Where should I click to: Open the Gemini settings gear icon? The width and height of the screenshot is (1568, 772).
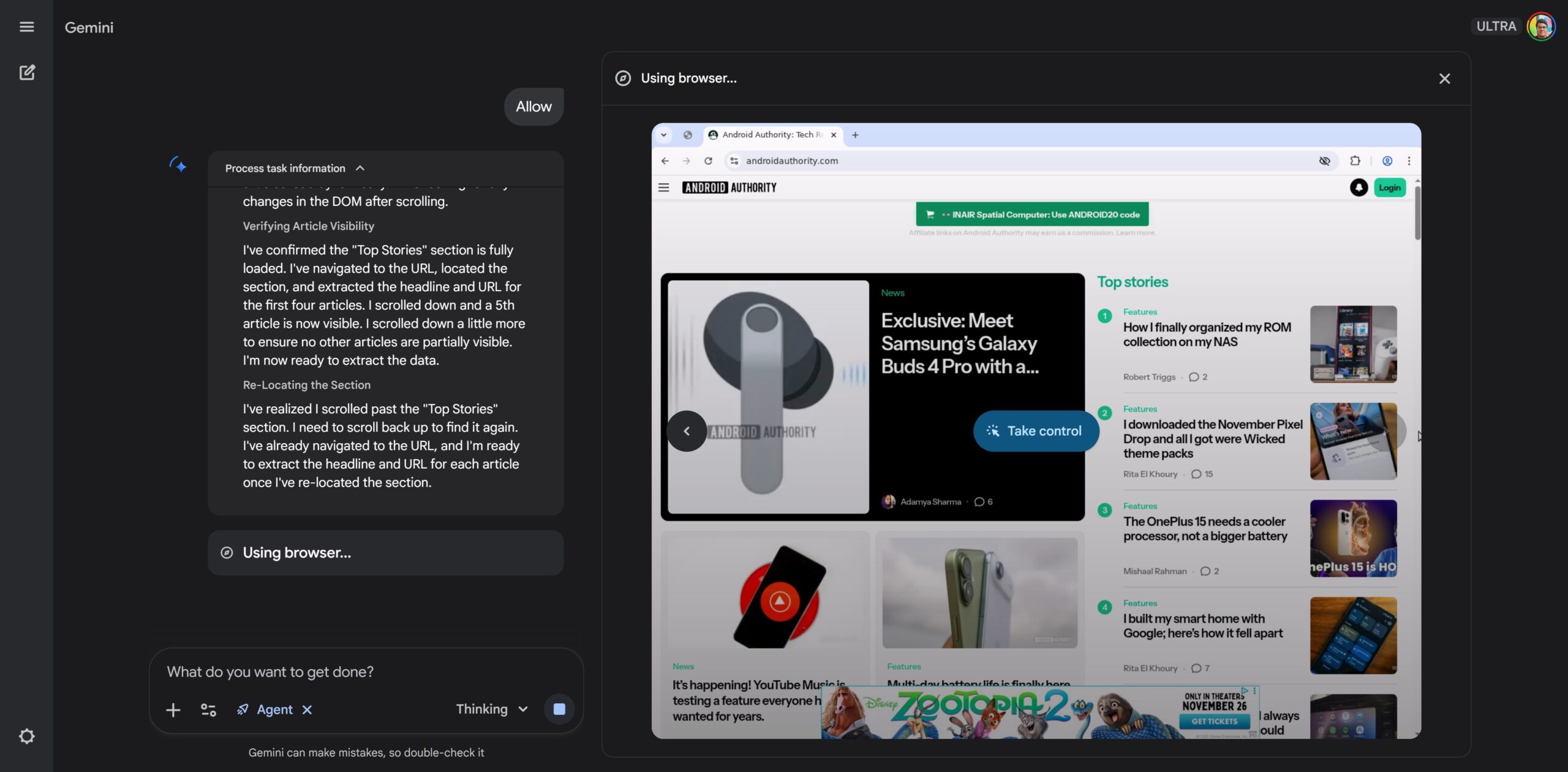coord(26,736)
